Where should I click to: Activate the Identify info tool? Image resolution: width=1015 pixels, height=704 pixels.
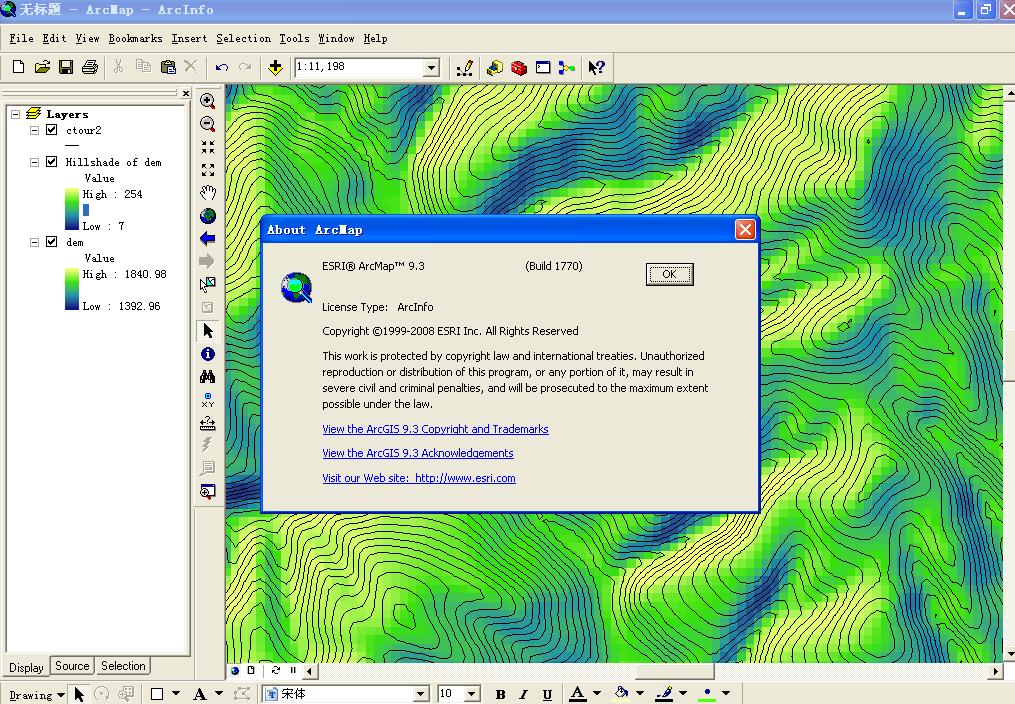tap(208, 354)
